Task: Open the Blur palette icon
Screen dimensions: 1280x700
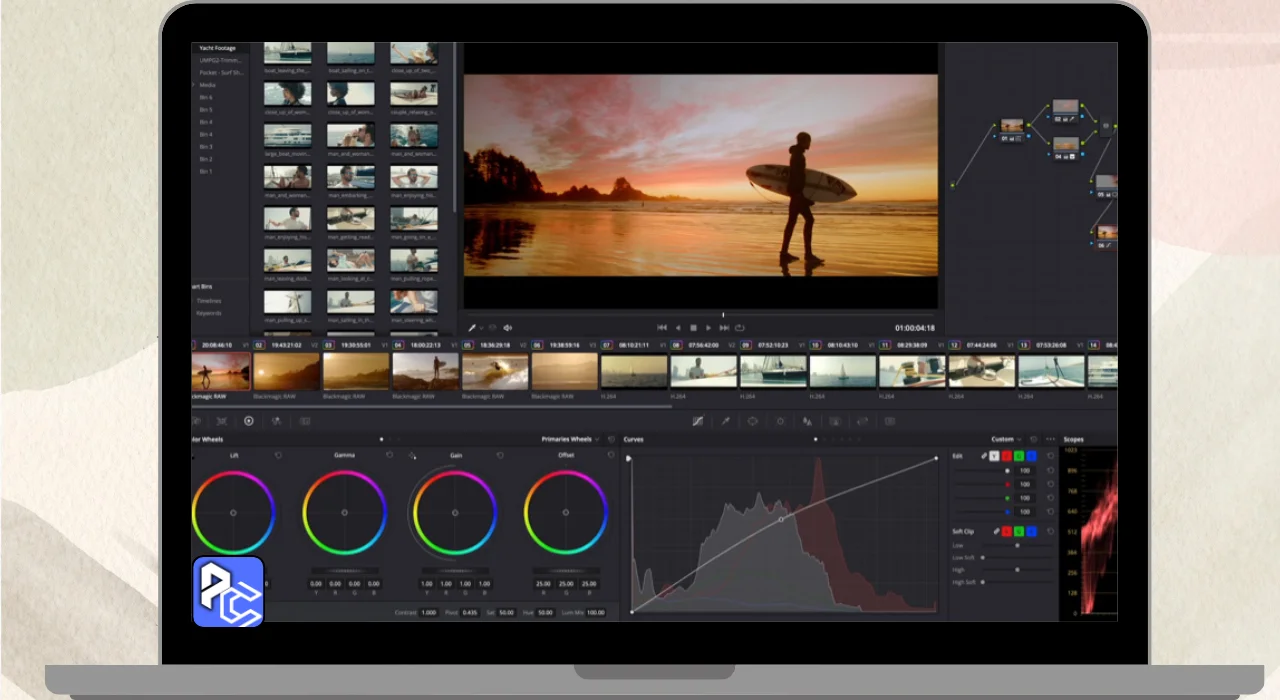Action: pos(807,421)
